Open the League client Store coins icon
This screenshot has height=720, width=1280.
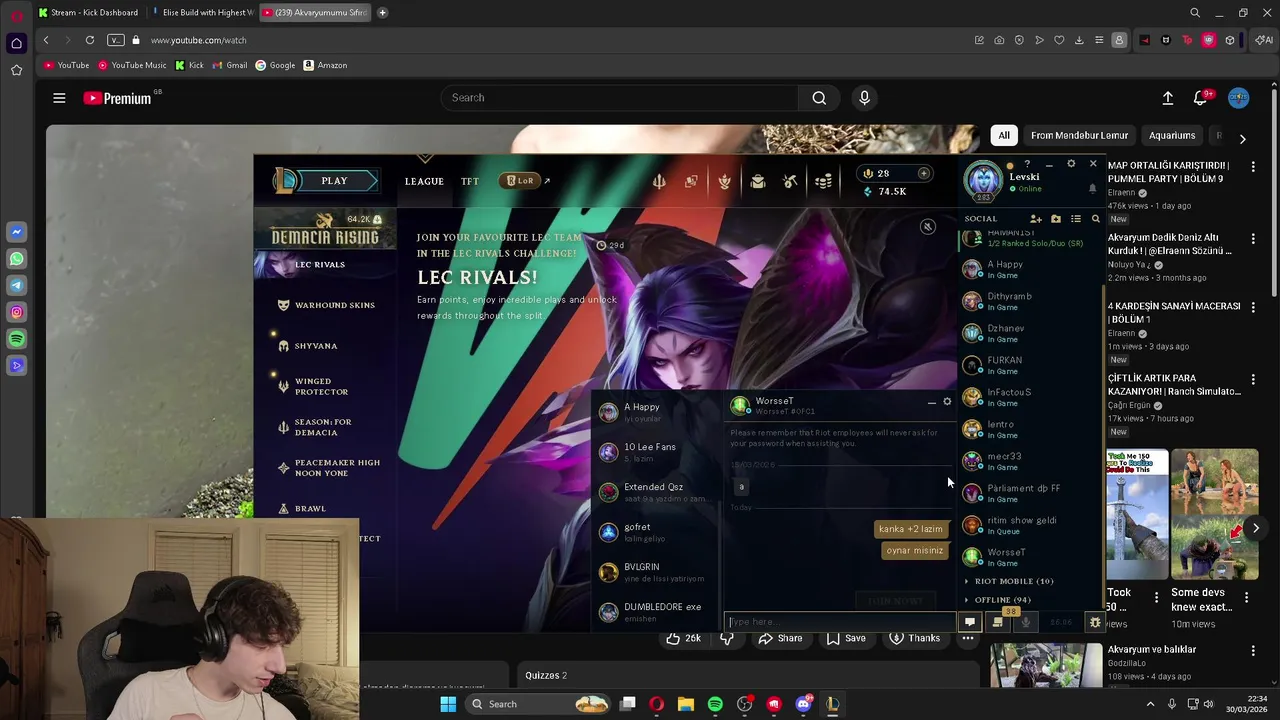pyautogui.click(x=823, y=181)
